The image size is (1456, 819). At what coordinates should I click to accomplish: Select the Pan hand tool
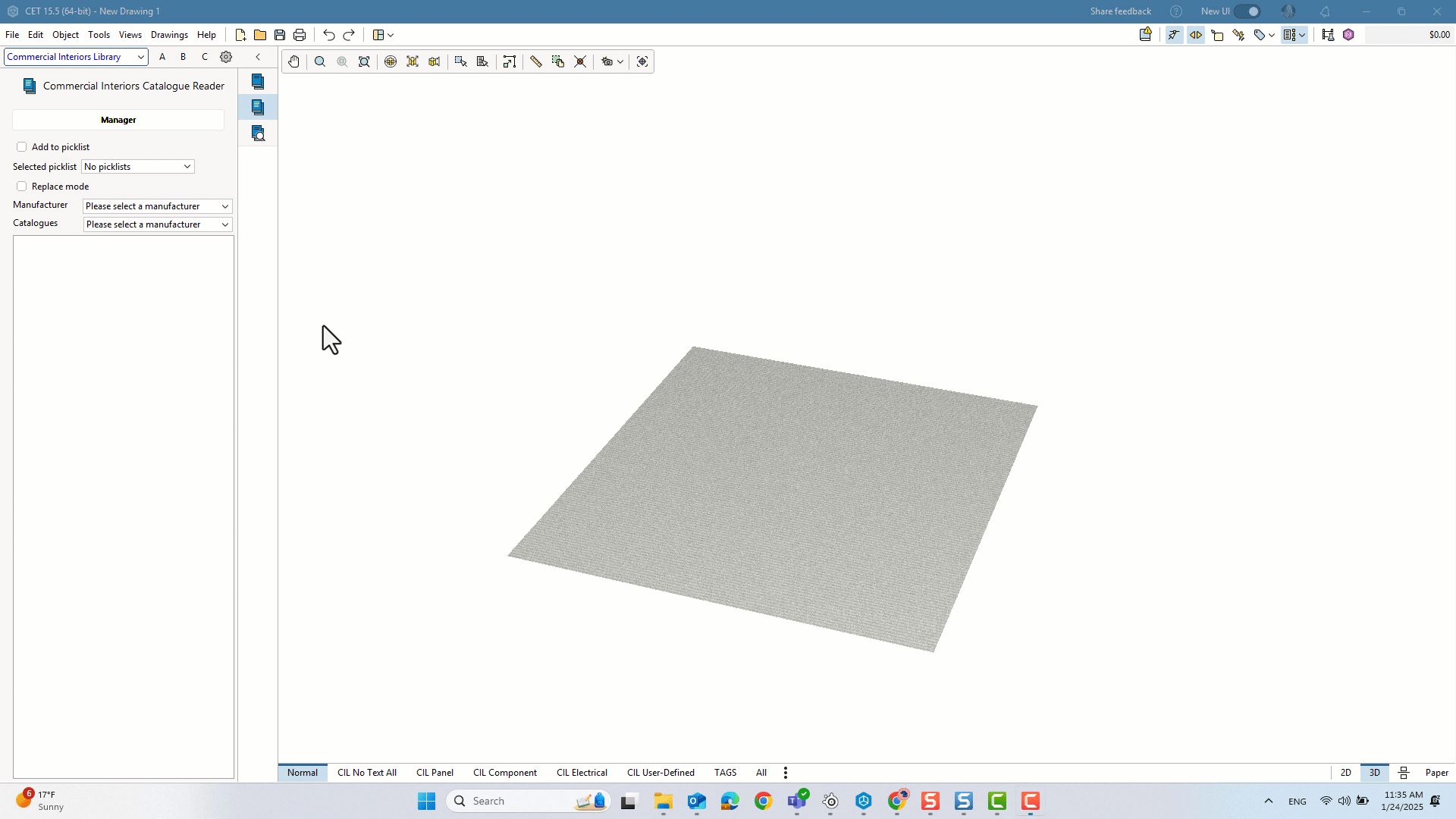tap(293, 61)
